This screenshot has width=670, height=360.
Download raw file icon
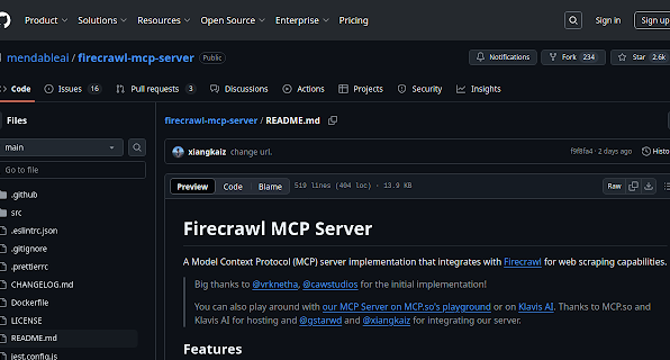(649, 186)
